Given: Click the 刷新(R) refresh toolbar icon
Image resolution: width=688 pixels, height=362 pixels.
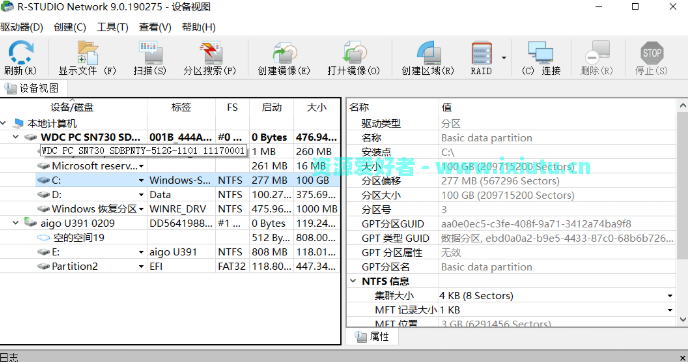Looking at the screenshot, I should pyautogui.click(x=20, y=52).
